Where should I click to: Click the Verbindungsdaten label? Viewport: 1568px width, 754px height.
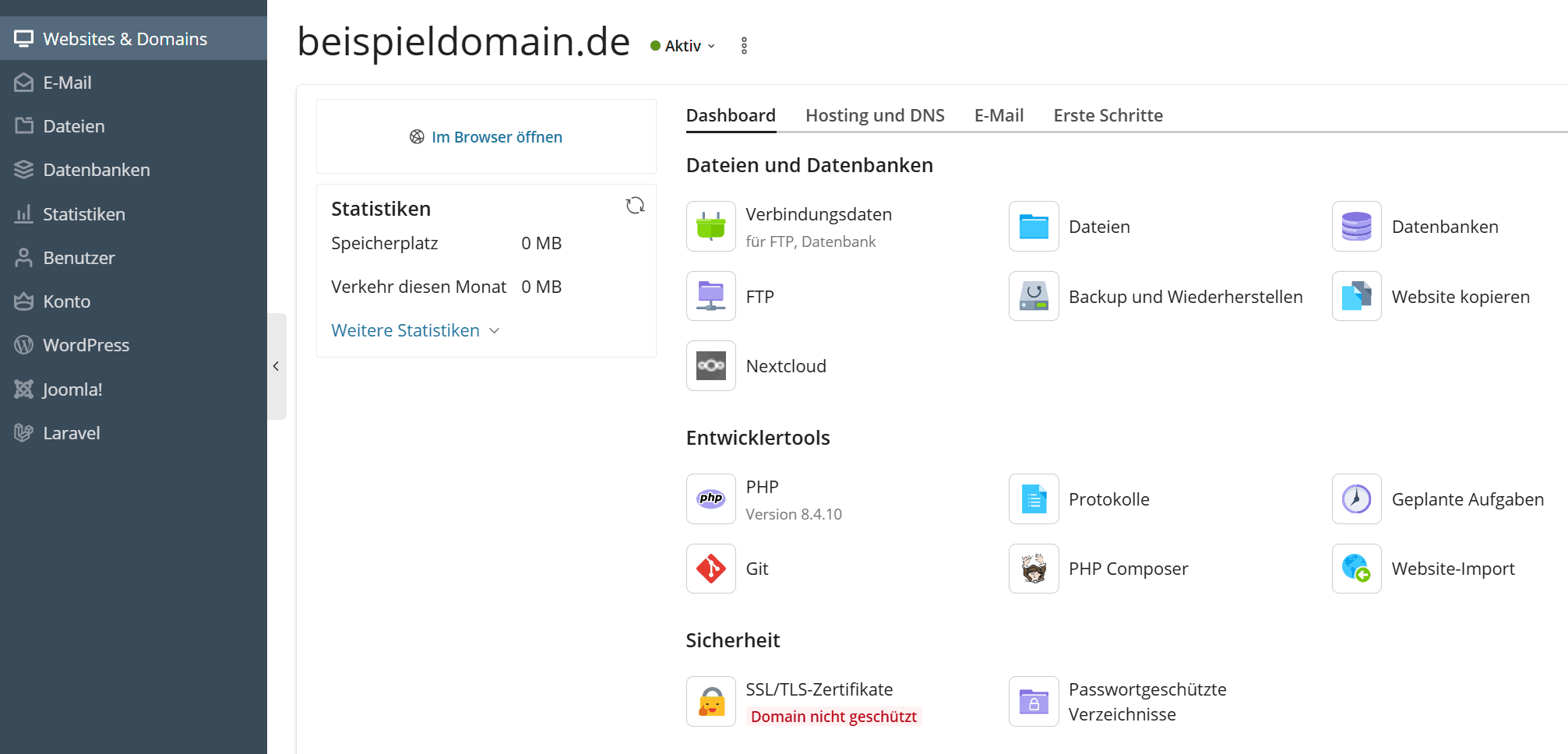click(x=819, y=214)
